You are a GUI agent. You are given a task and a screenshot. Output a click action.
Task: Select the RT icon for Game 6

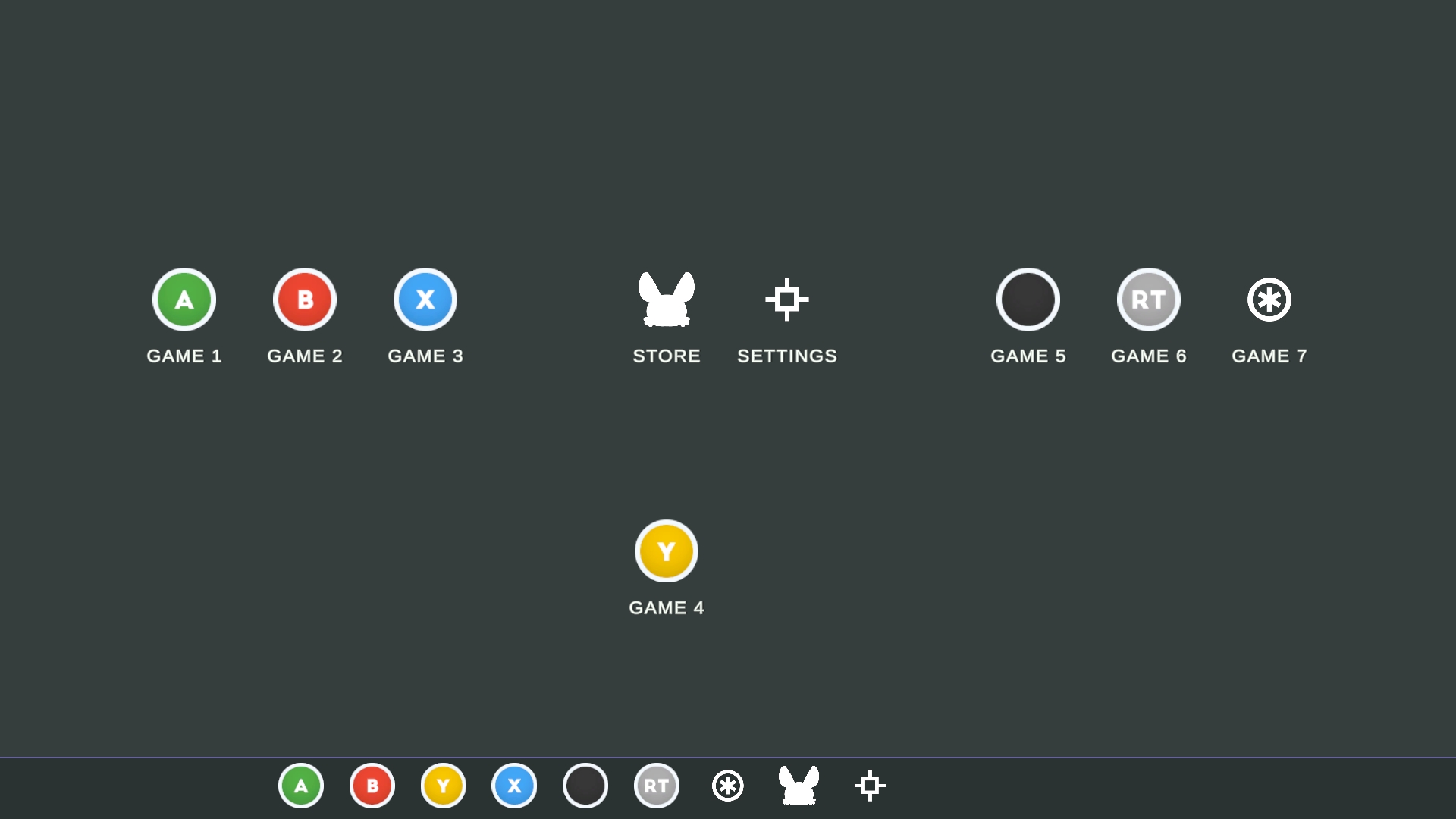click(1148, 300)
